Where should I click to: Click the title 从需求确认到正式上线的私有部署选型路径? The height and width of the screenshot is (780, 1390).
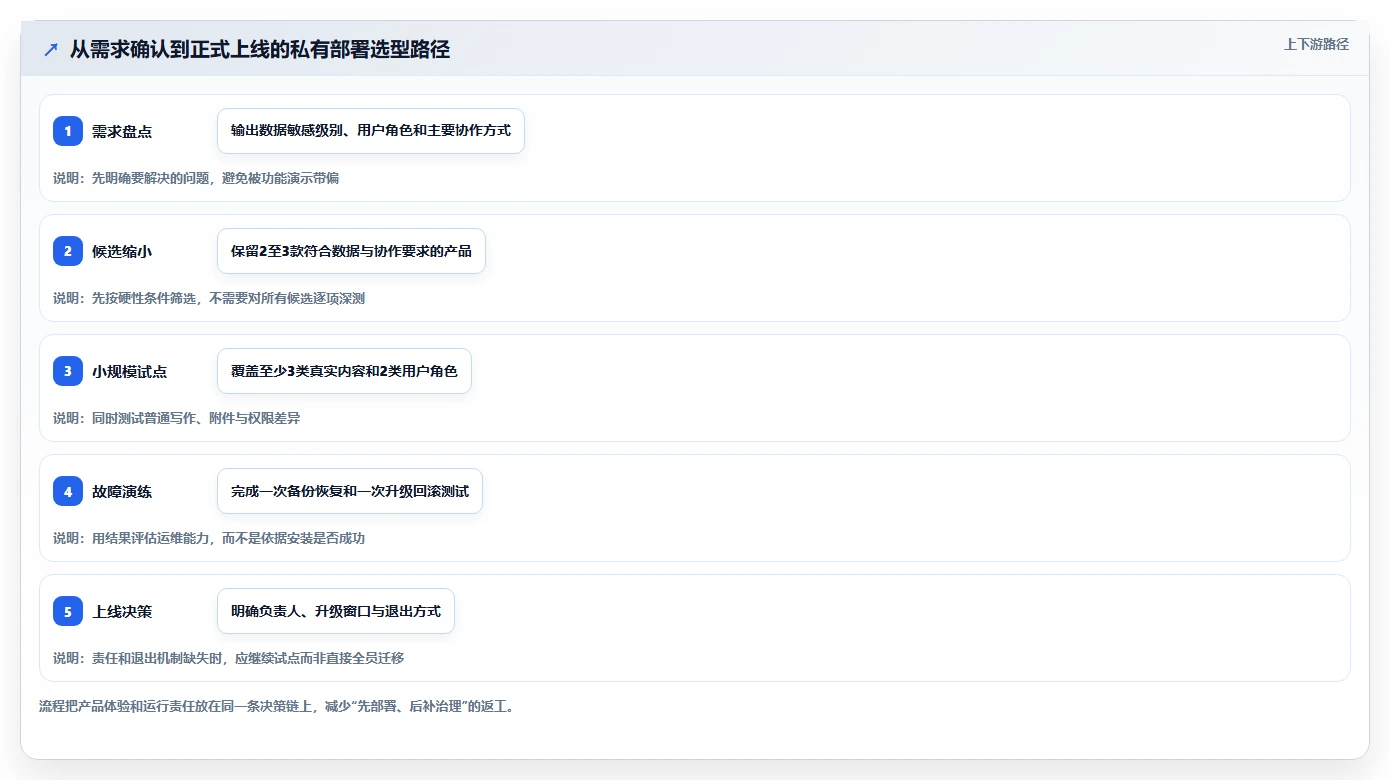point(260,50)
